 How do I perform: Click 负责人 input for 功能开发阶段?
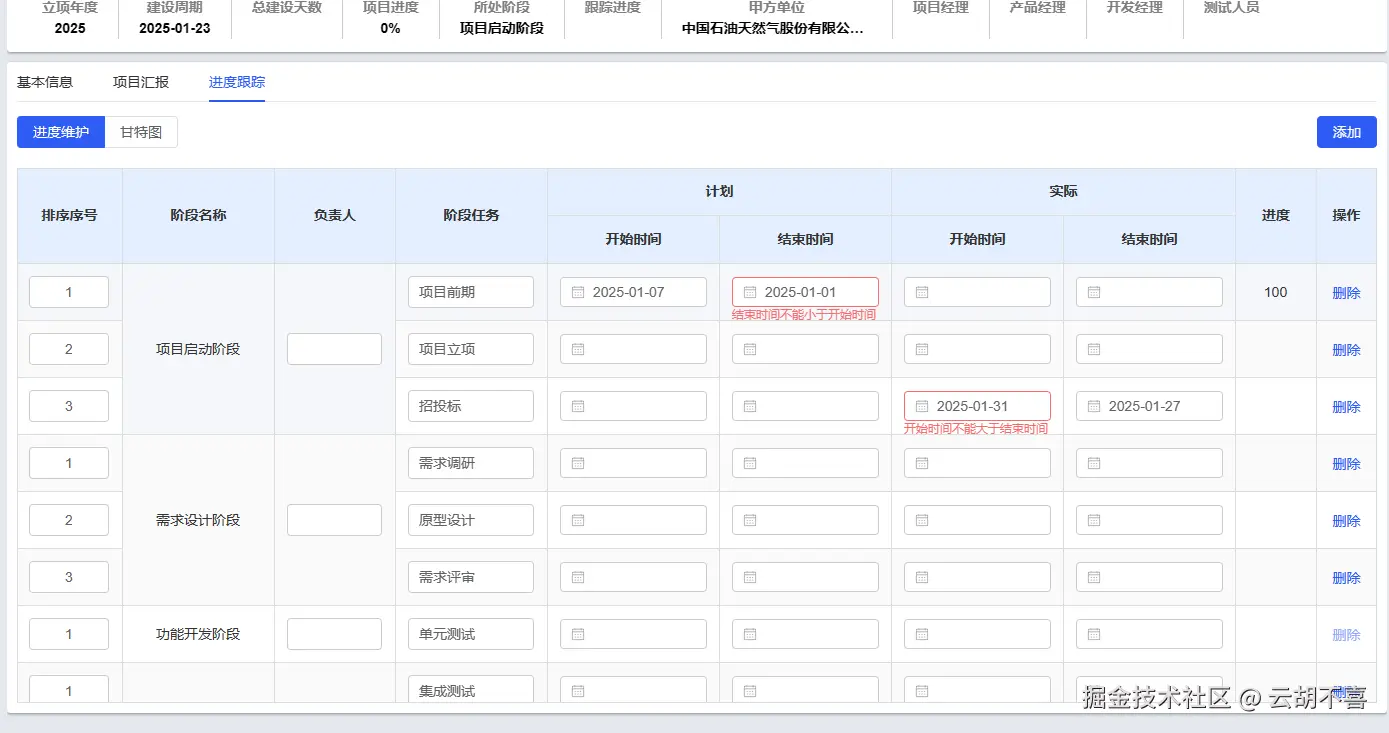(x=334, y=634)
